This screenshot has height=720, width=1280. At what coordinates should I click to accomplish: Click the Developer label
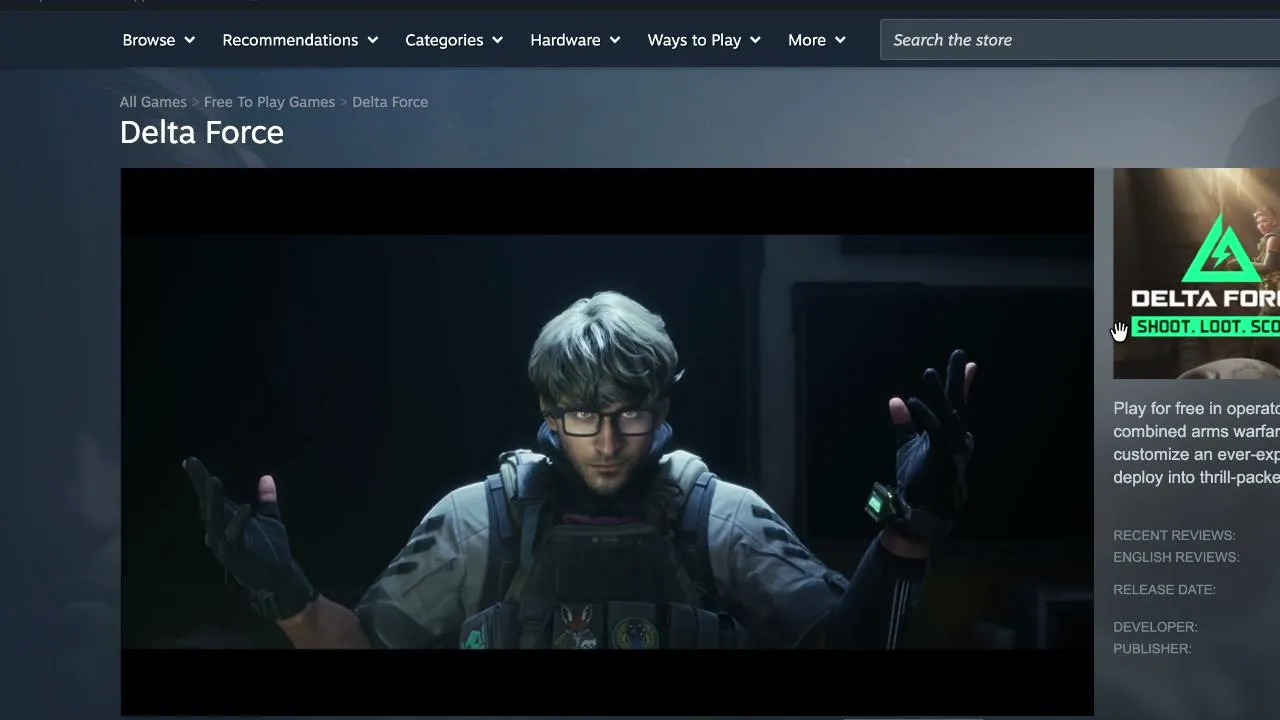coord(1155,627)
